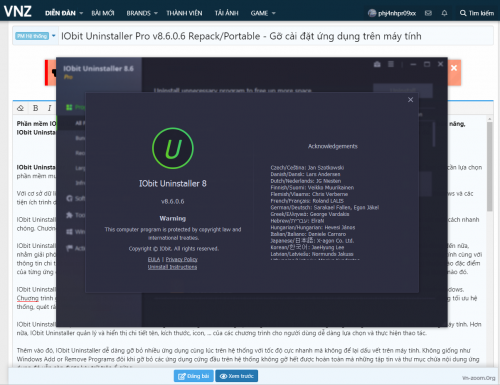Go to the BÀI MỚI page
This screenshot has height=385, width=500.
pyautogui.click(x=103, y=13)
